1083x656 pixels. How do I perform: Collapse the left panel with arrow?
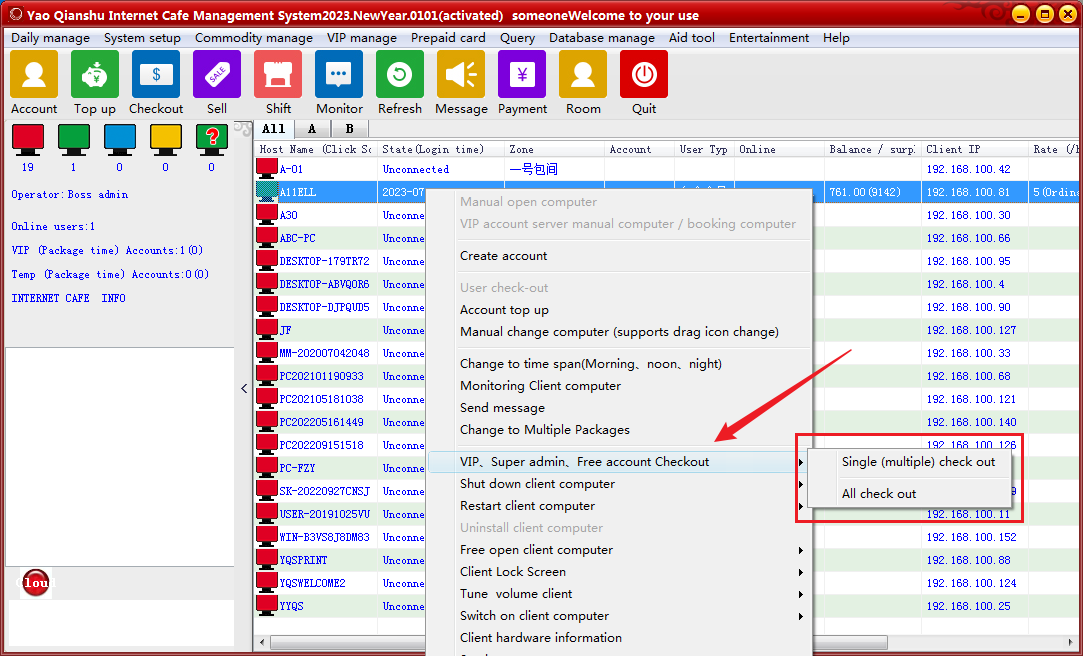(244, 388)
